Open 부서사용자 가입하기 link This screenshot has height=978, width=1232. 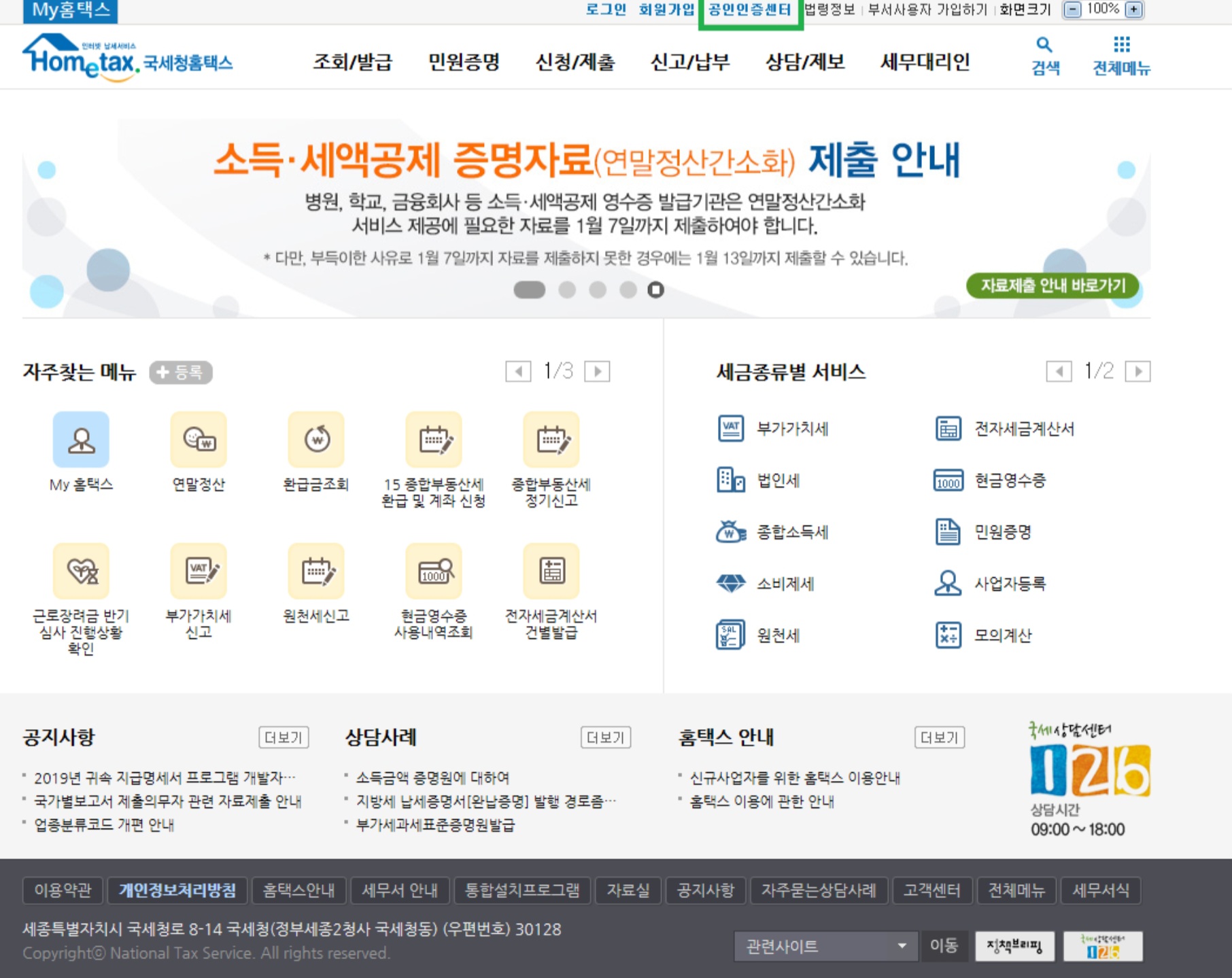[x=927, y=10]
